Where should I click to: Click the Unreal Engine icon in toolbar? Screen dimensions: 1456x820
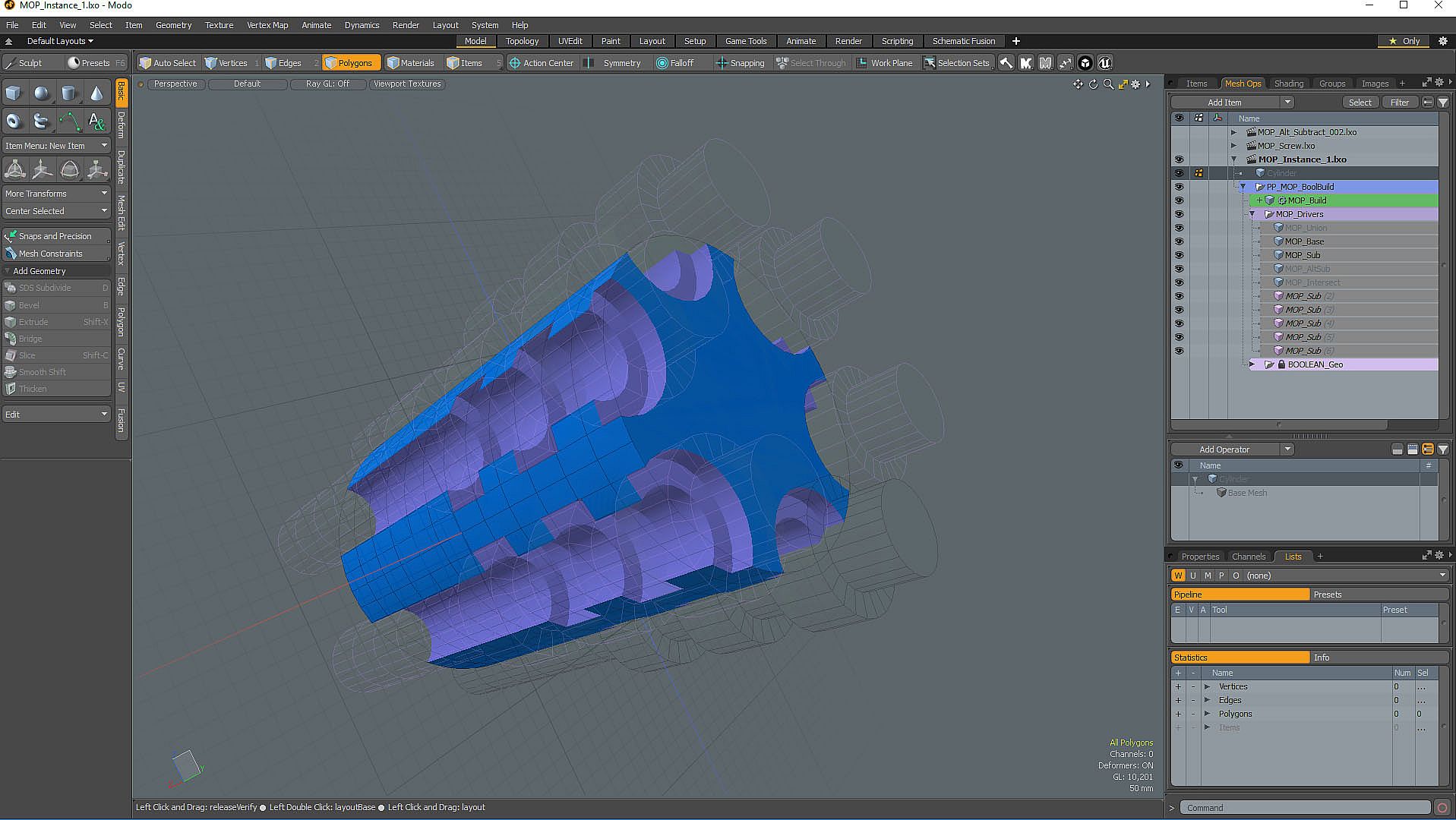pyautogui.click(x=1105, y=63)
